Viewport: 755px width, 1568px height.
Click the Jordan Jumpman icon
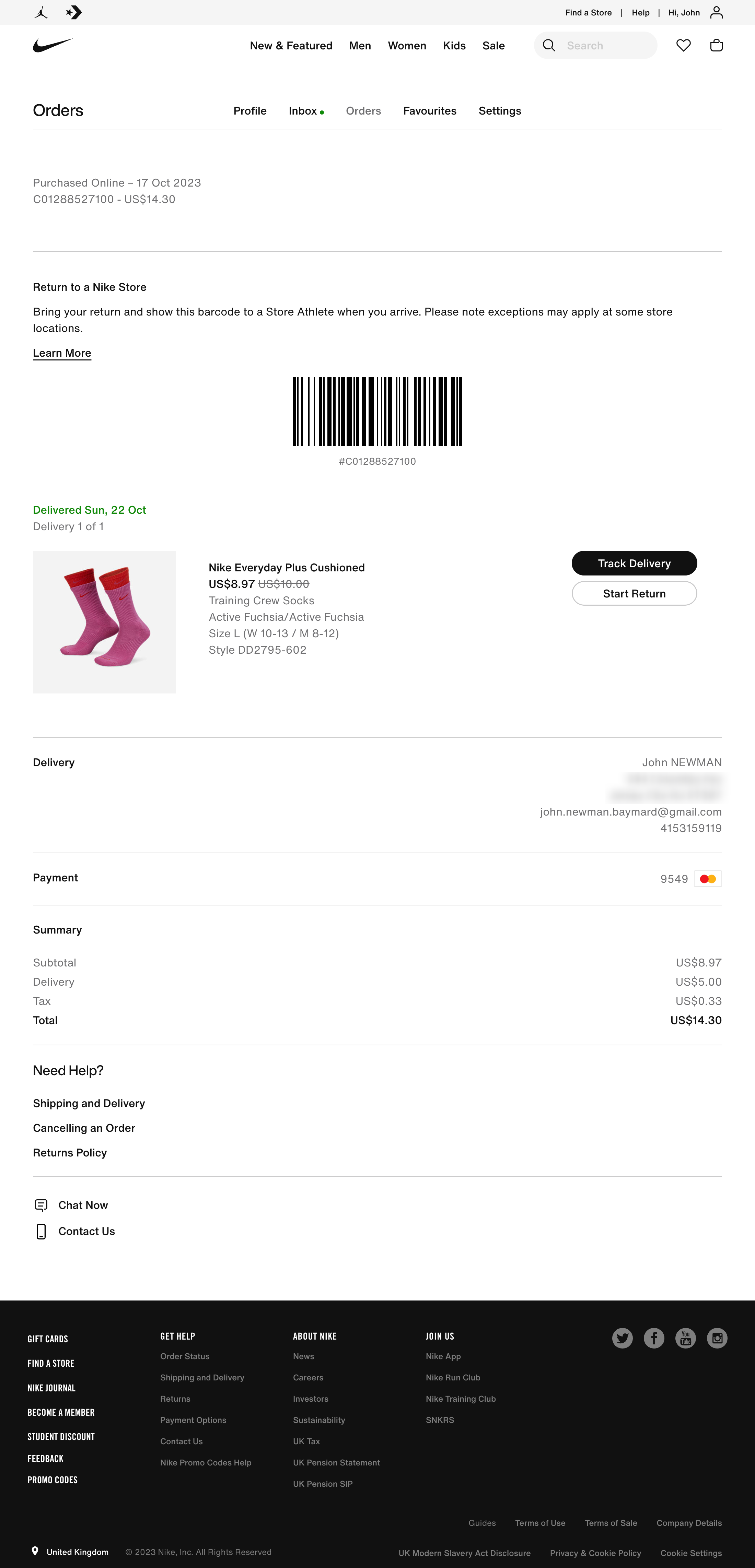pos(40,12)
